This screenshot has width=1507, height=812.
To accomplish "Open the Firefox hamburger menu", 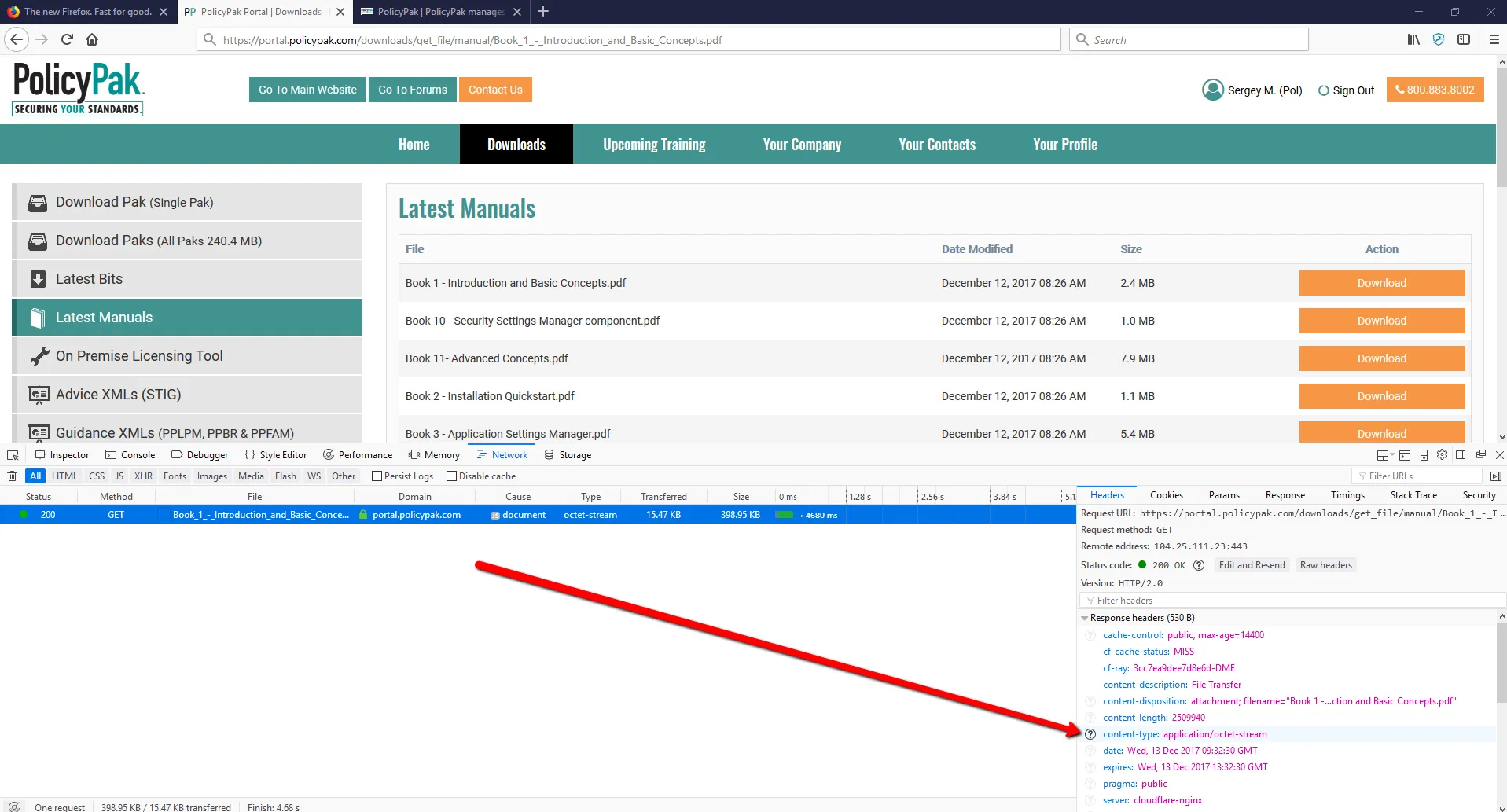I will pos(1494,40).
